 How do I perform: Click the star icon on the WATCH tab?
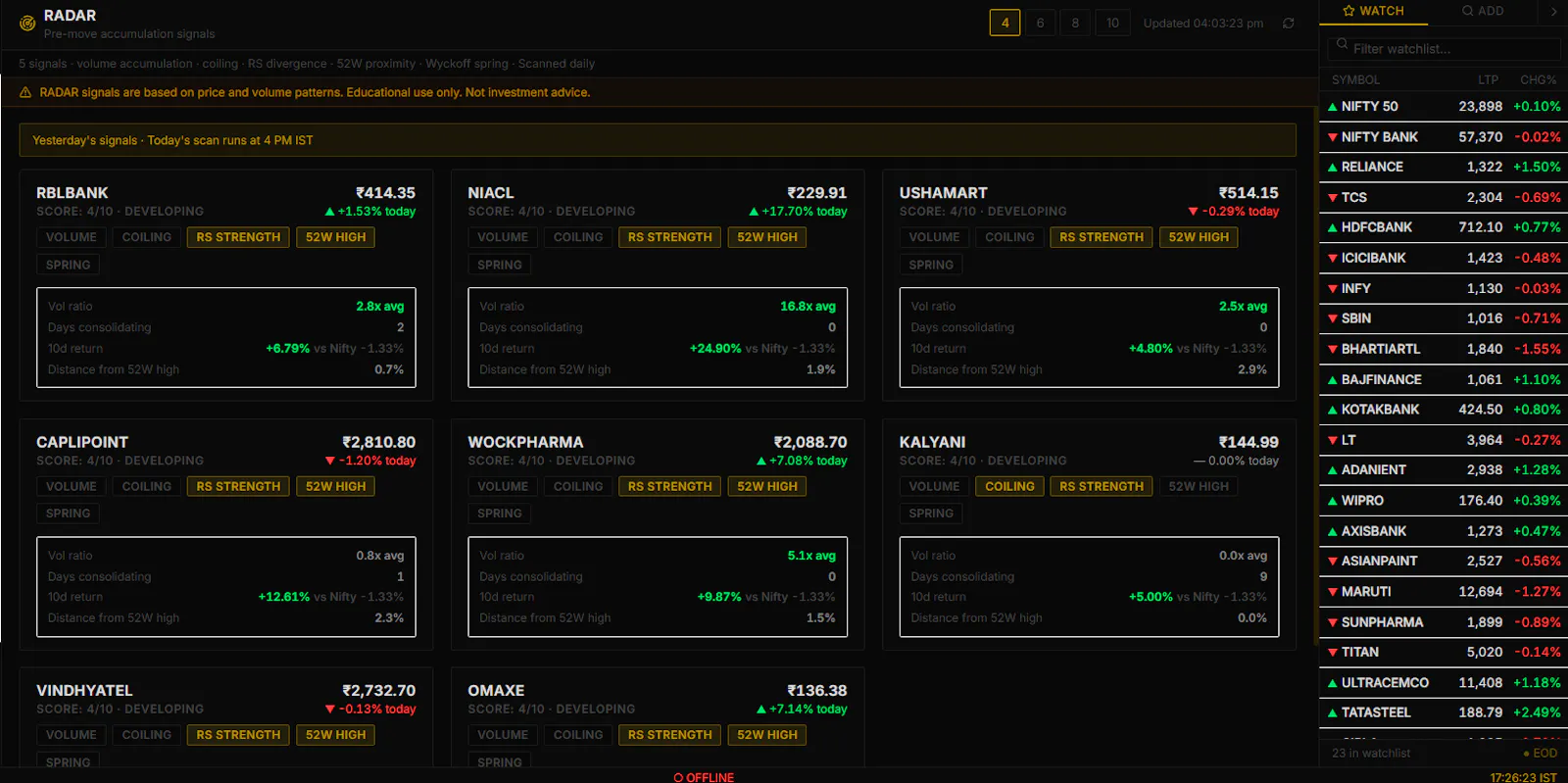pyautogui.click(x=1349, y=11)
